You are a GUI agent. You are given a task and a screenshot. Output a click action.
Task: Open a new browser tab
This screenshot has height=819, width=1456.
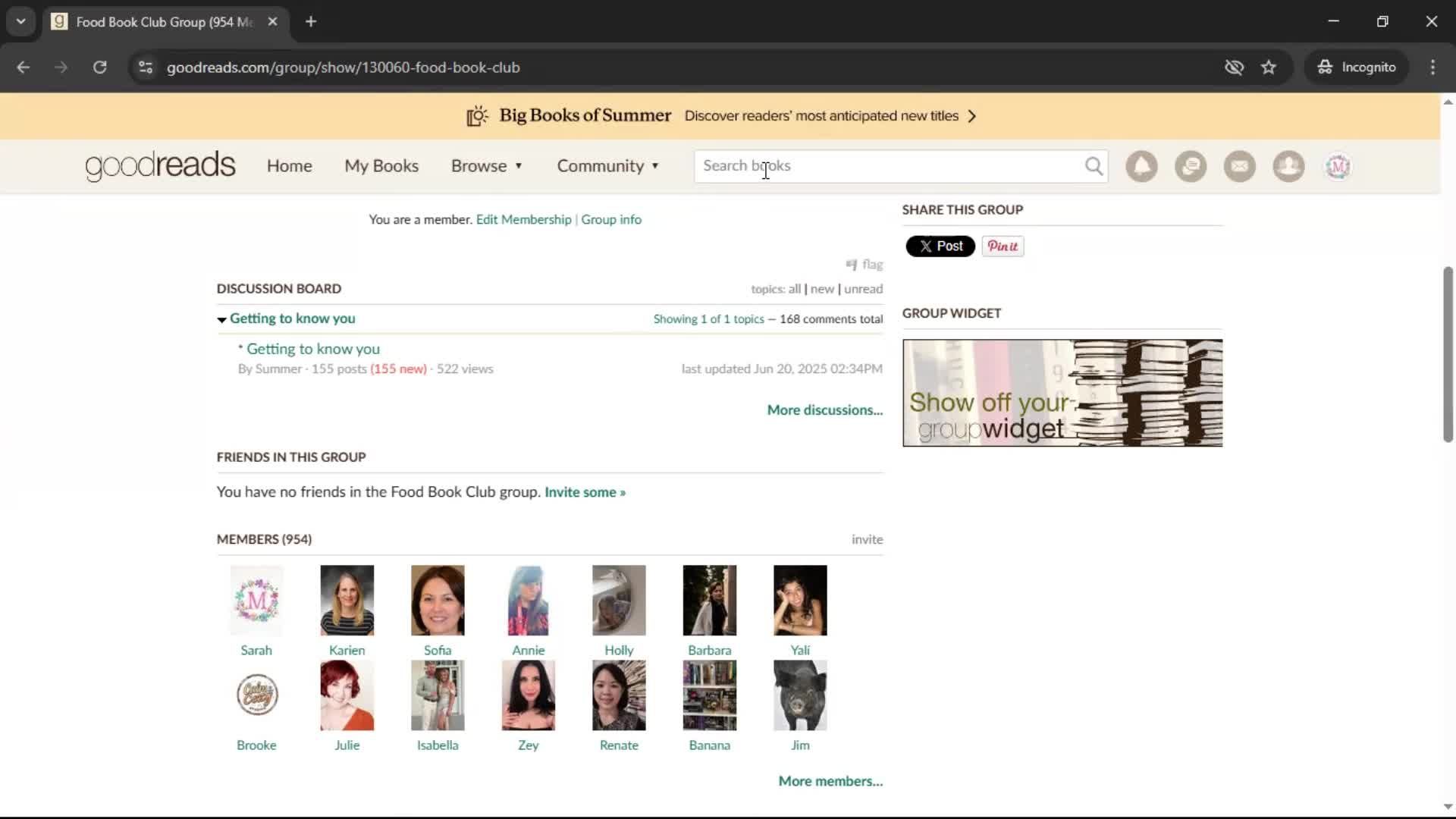(311, 22)
